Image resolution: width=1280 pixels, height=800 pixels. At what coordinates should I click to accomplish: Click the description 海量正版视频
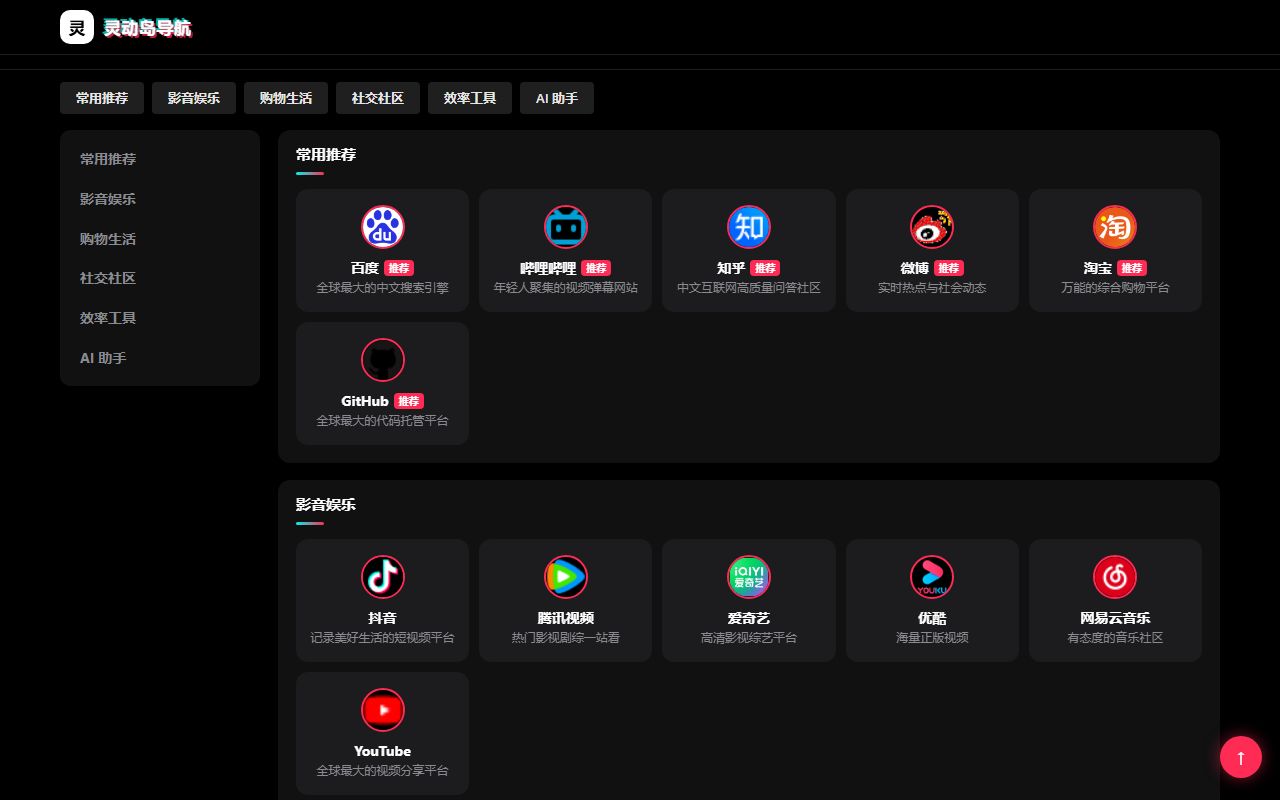pos(932,638)
